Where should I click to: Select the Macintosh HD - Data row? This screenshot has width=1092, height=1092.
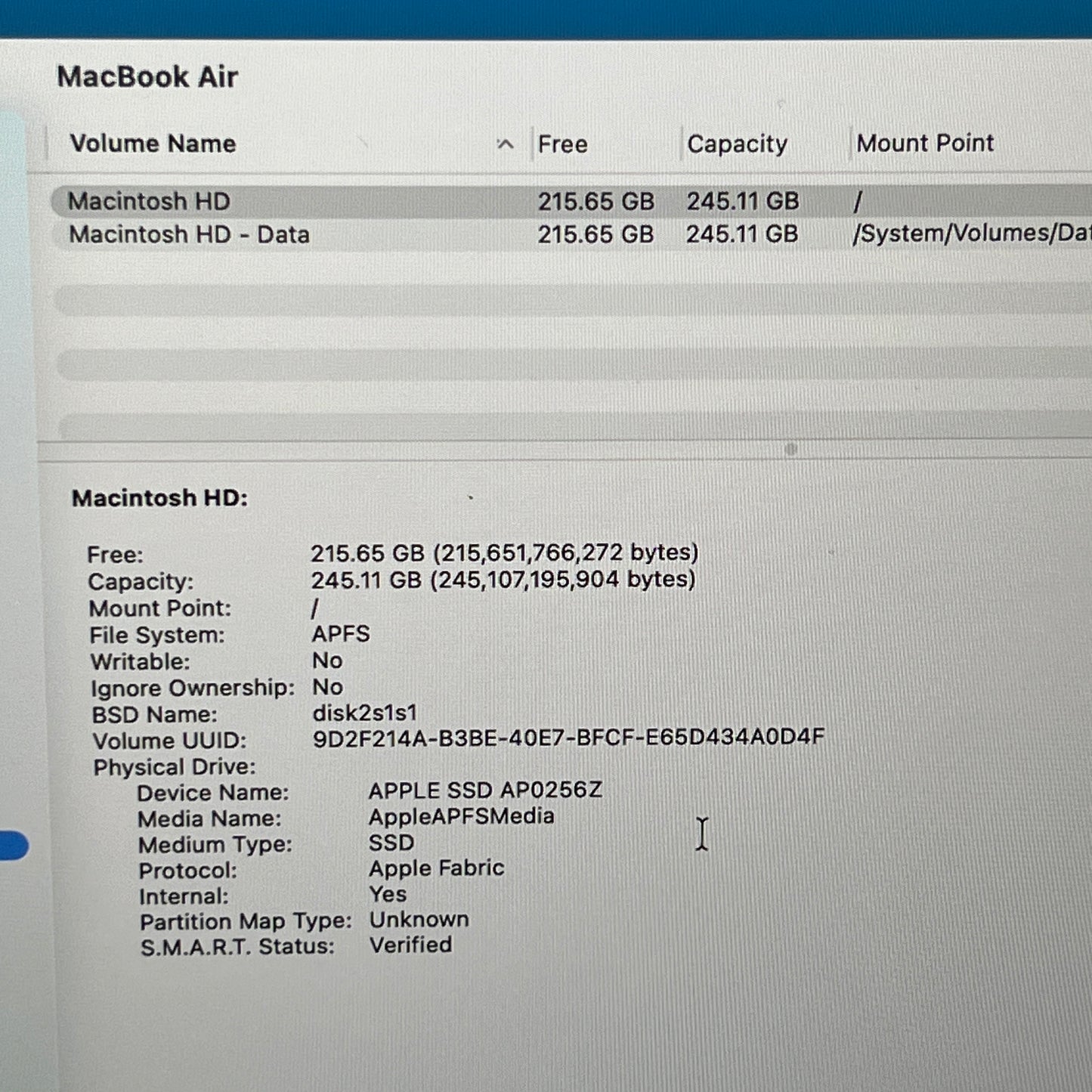click(x=571, y=234)
